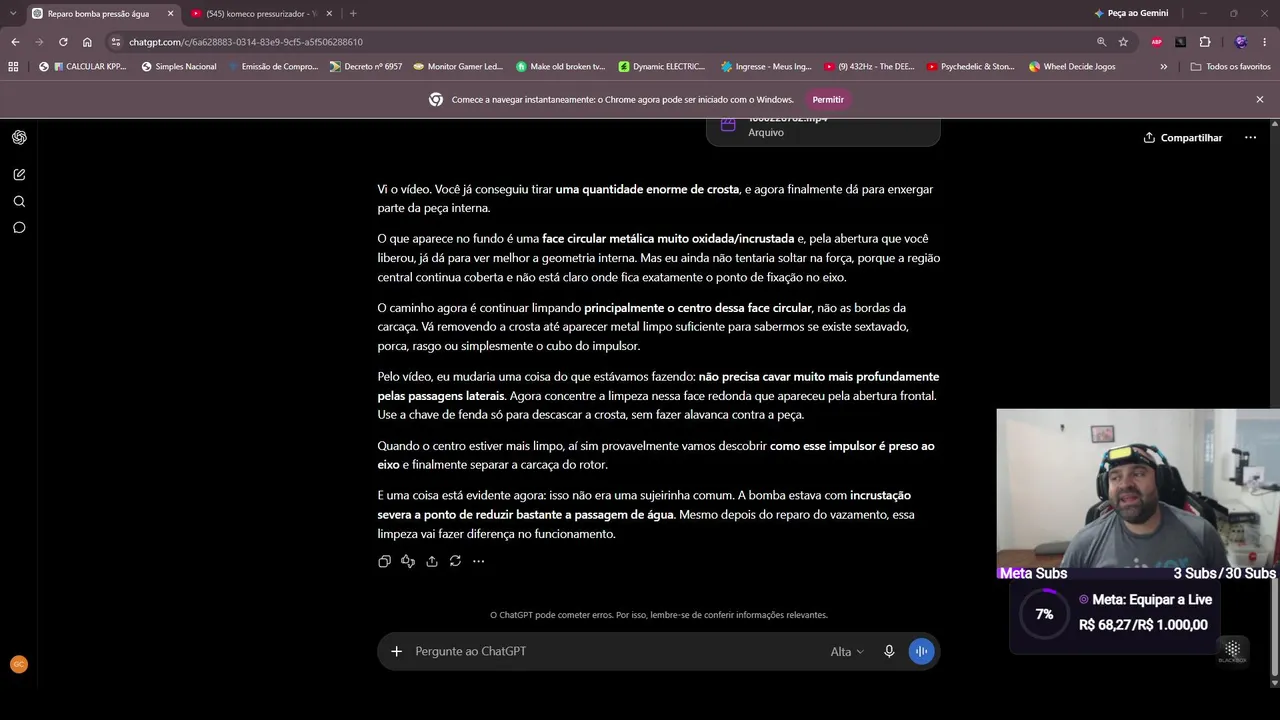
Task: Open the Emissão de Compro bookmark
Action: pyautogui.click(x=272, y=67)
